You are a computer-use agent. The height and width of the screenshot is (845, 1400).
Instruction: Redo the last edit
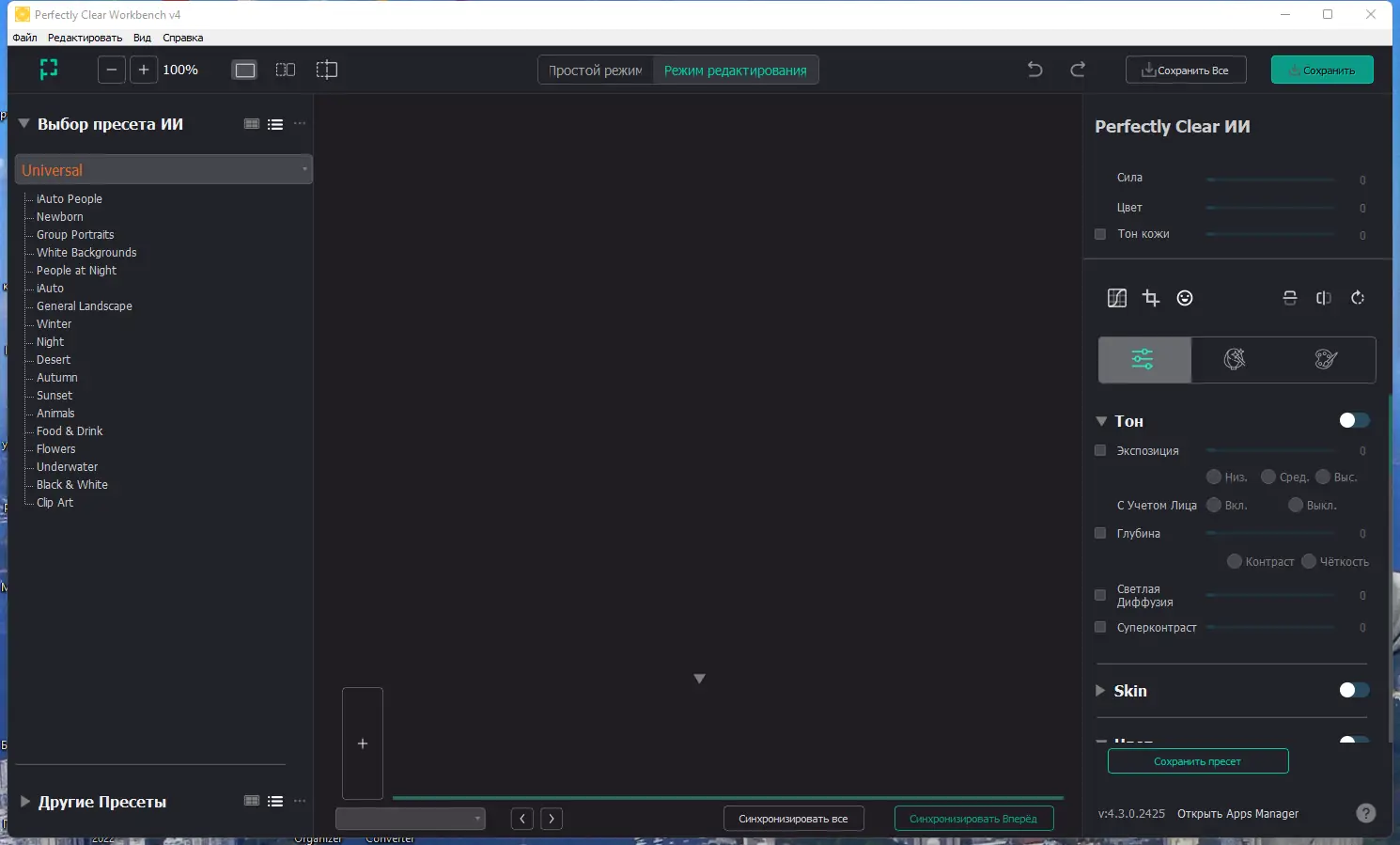click(1078, 69)
